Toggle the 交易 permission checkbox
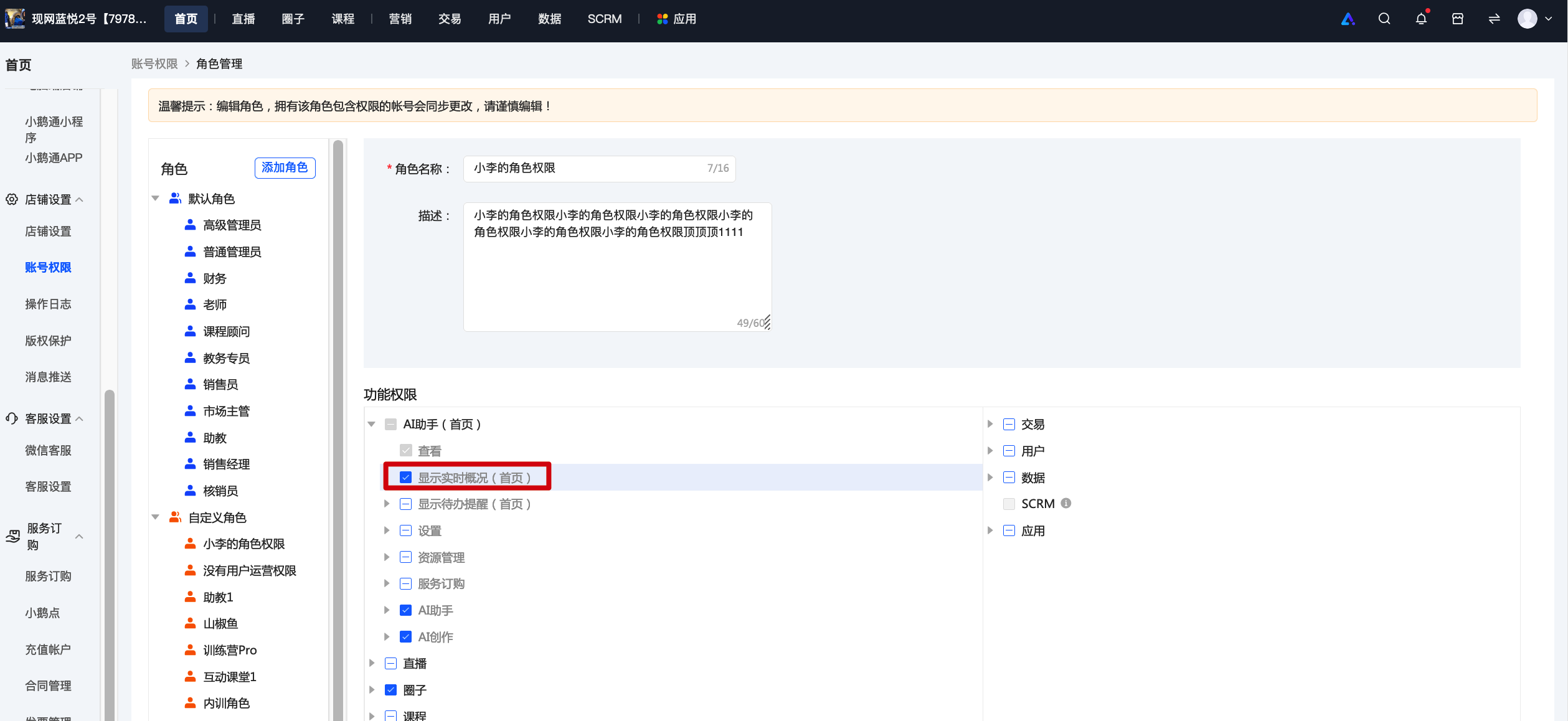This screenshot has width=1568, height=721. [1009, 425]
